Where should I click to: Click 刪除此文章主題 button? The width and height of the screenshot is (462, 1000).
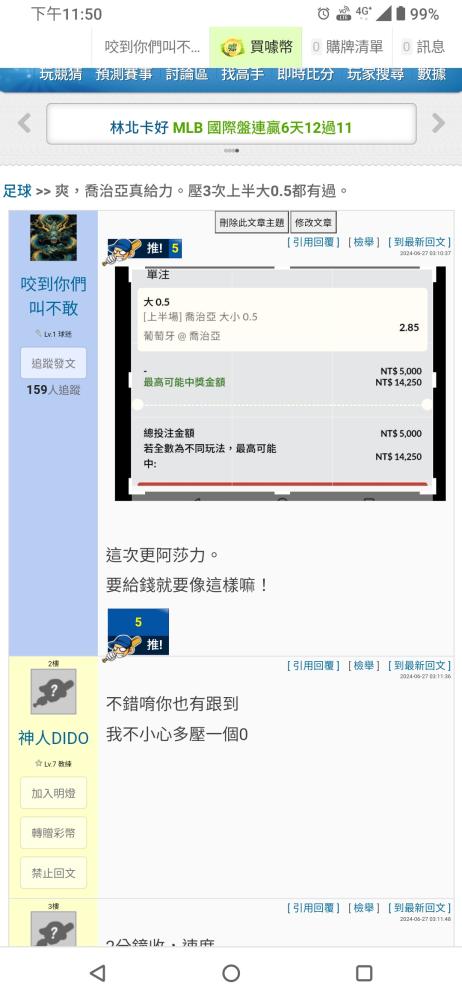(251, 223)
